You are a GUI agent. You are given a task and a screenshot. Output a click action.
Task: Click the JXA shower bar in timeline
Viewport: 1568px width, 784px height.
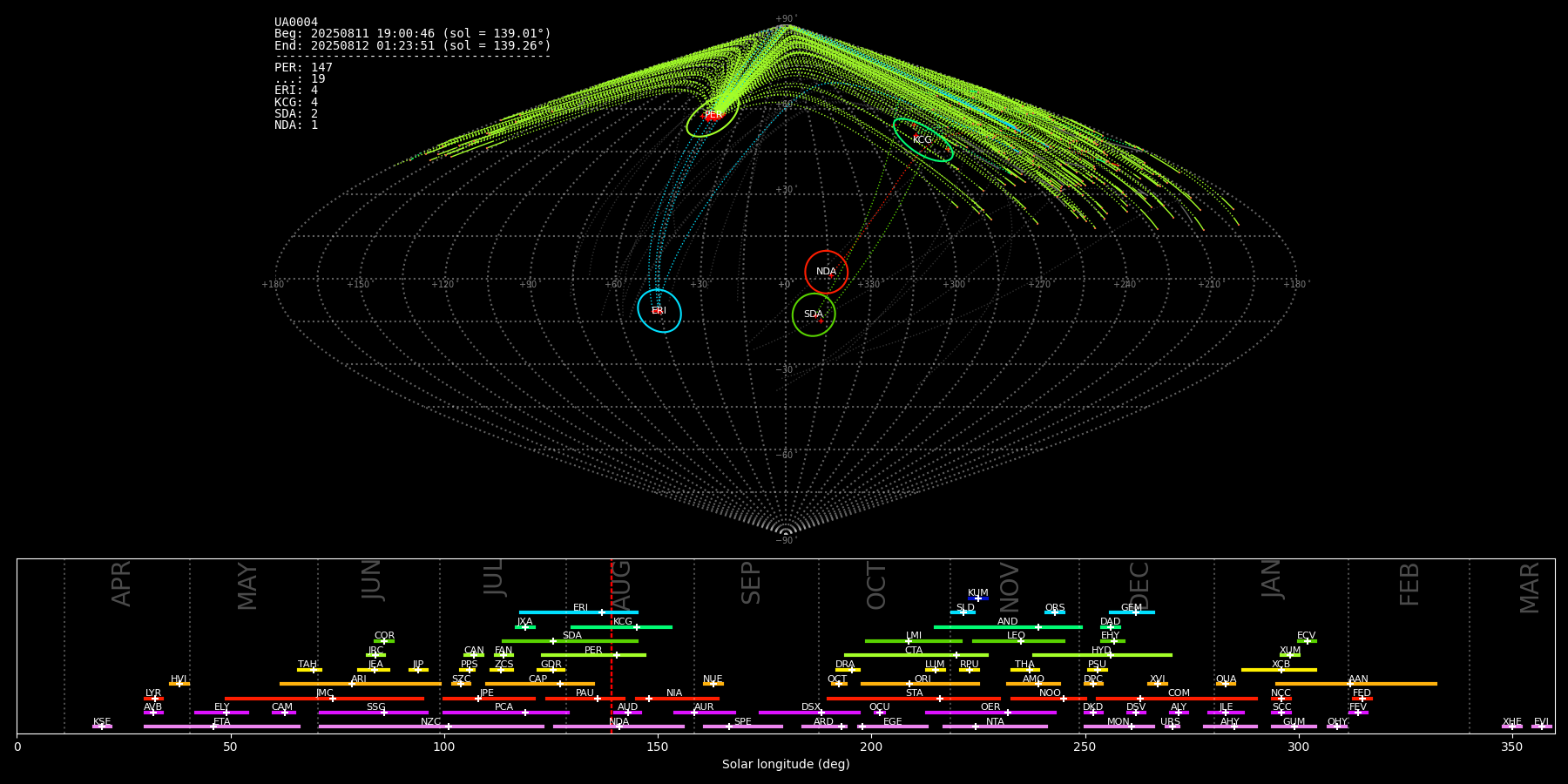(x=525, y=627)
